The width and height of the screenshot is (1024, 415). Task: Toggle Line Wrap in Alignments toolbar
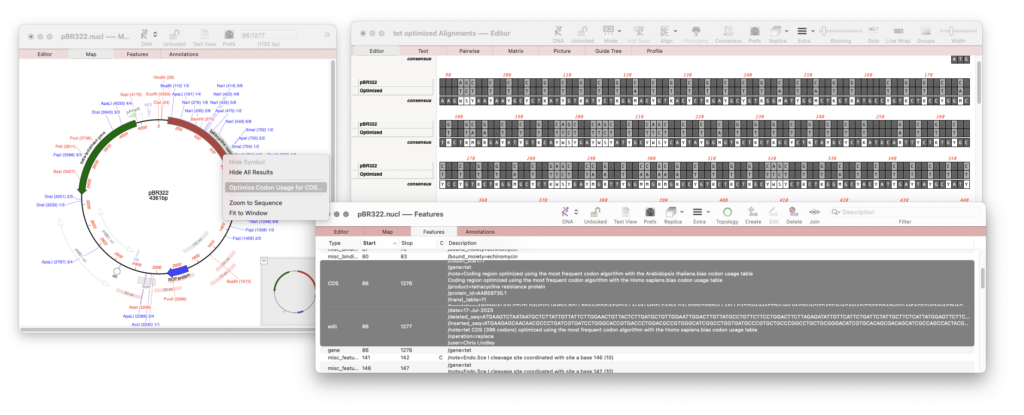(899, 30)
